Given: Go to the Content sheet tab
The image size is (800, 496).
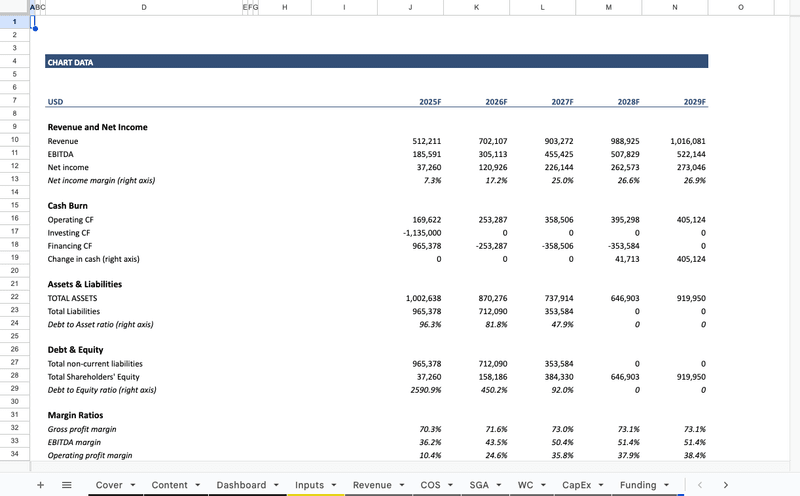Looking at the screenshot, I should 169,485.
